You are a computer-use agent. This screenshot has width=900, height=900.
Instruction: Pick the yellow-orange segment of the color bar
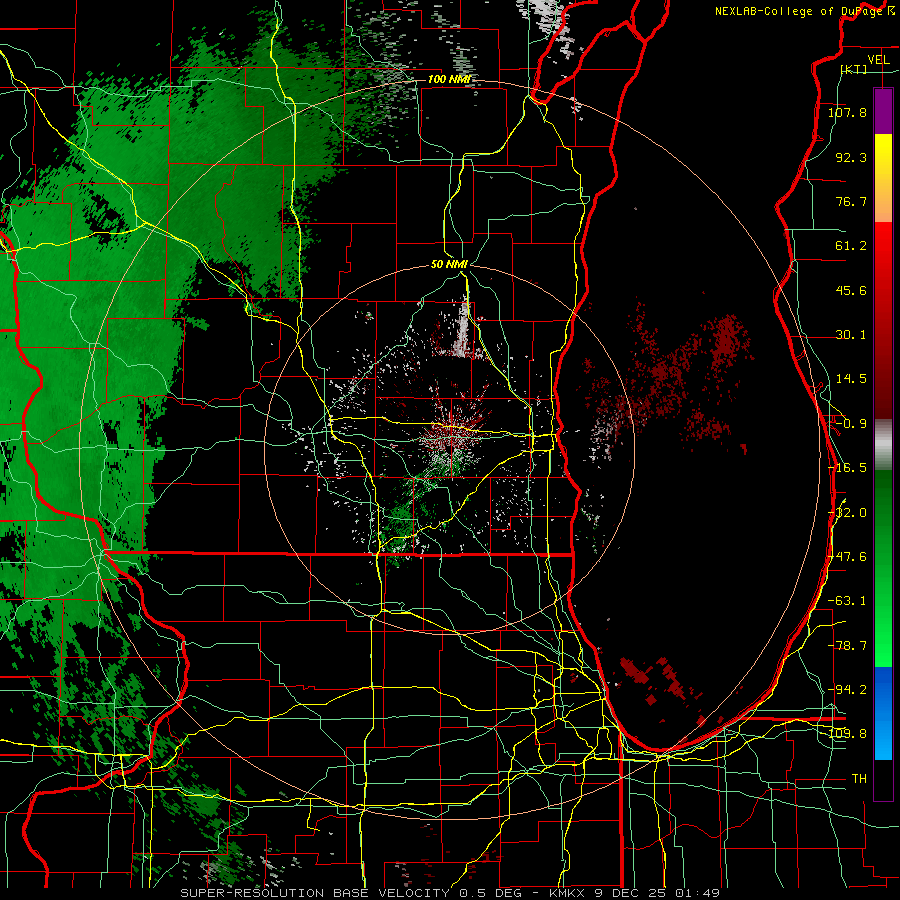pyautogui.click(x=883, y=179)
